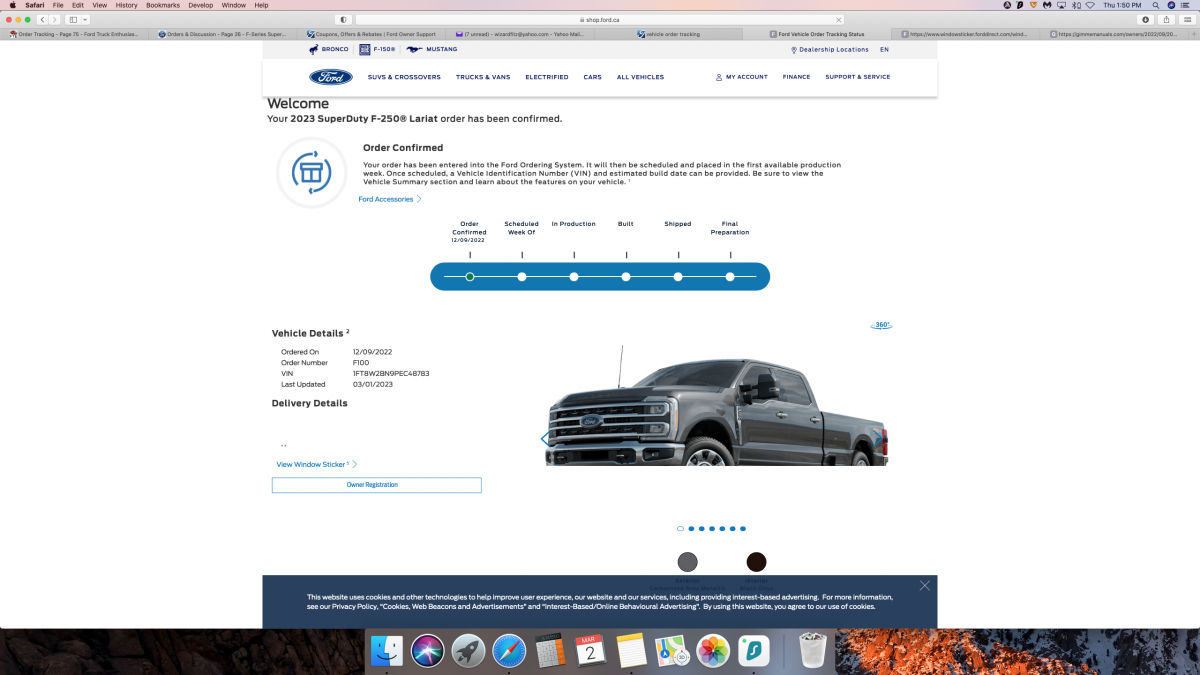
Task: Open Calculator from the Dock
Action: point(550,651)
